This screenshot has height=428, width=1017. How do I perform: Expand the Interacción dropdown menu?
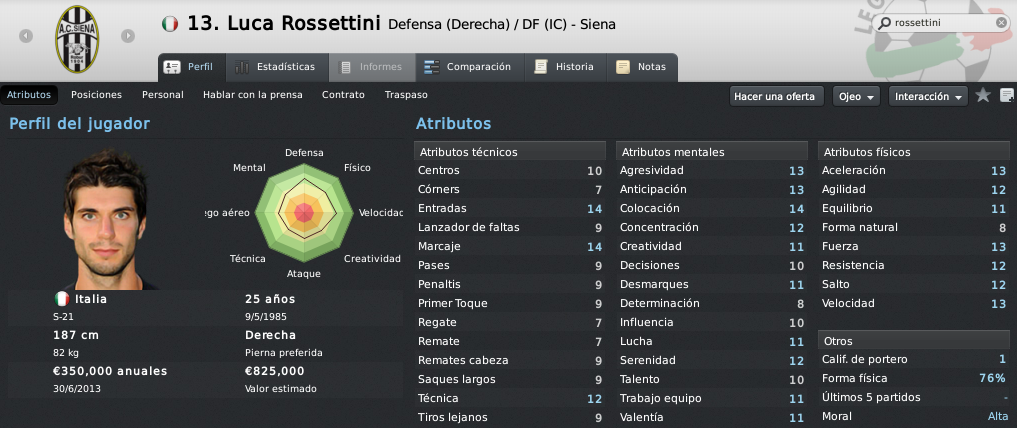[x=928, y=96]
